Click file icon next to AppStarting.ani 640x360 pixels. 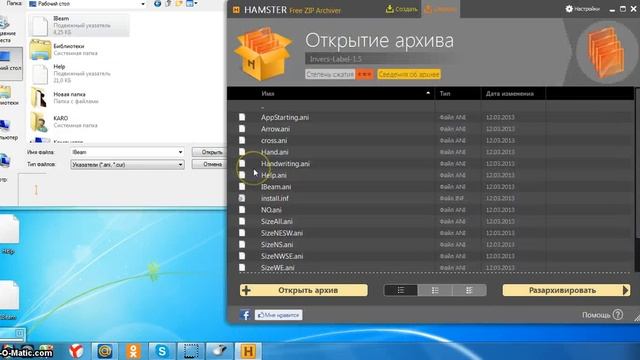coord(242,117)
